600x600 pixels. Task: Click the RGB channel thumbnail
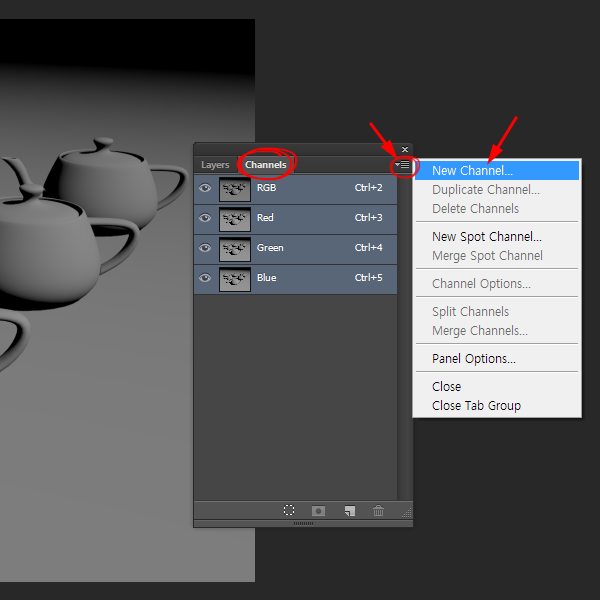coord(235,189)
